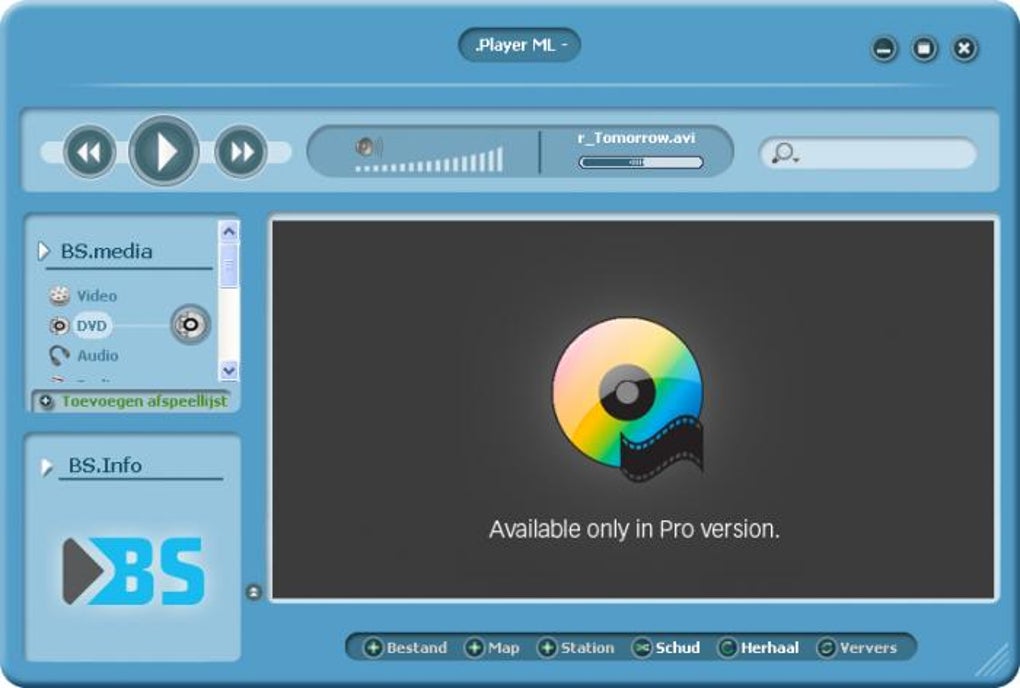Click the plus icon next to Toevoegen afspeellijst

point(46,401)
